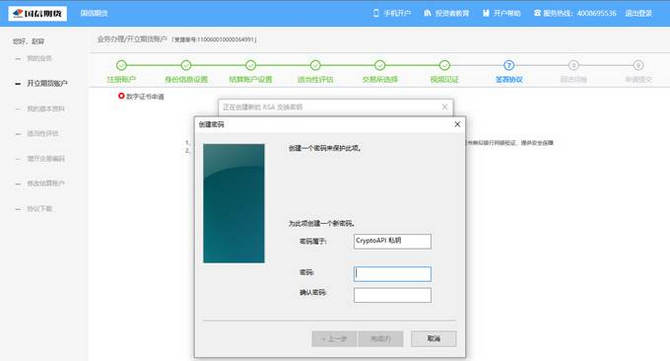Close the 创建密码 dialog with the X

click(x=457, y=124)
